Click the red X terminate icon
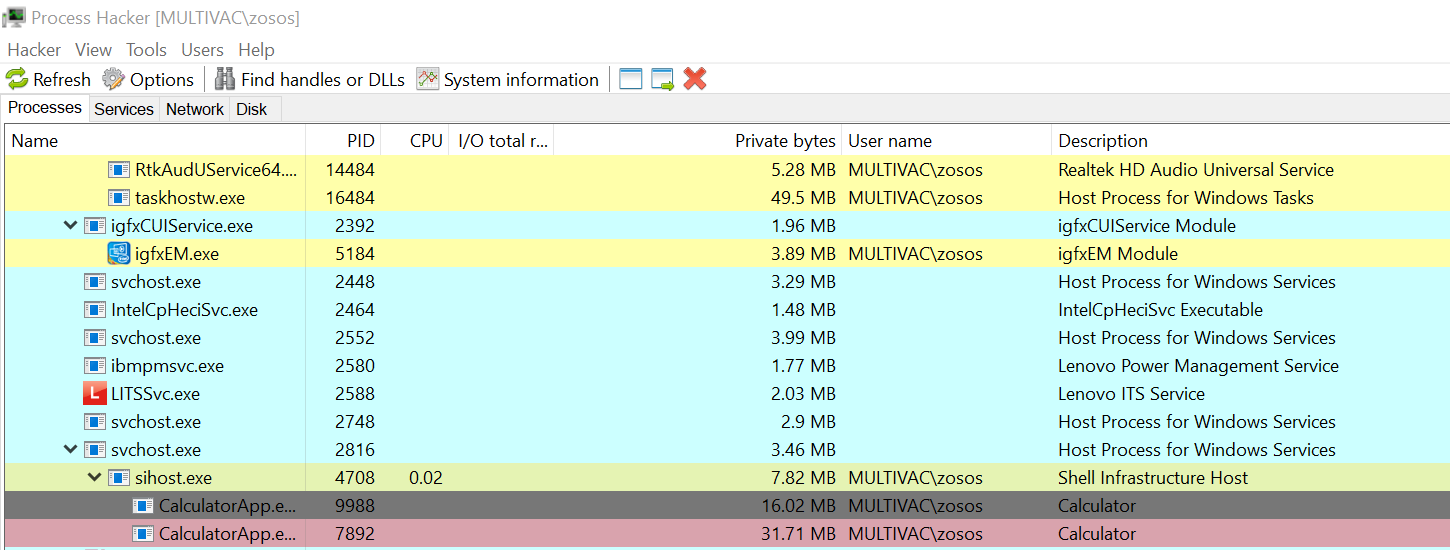 [x=695, y=79]
